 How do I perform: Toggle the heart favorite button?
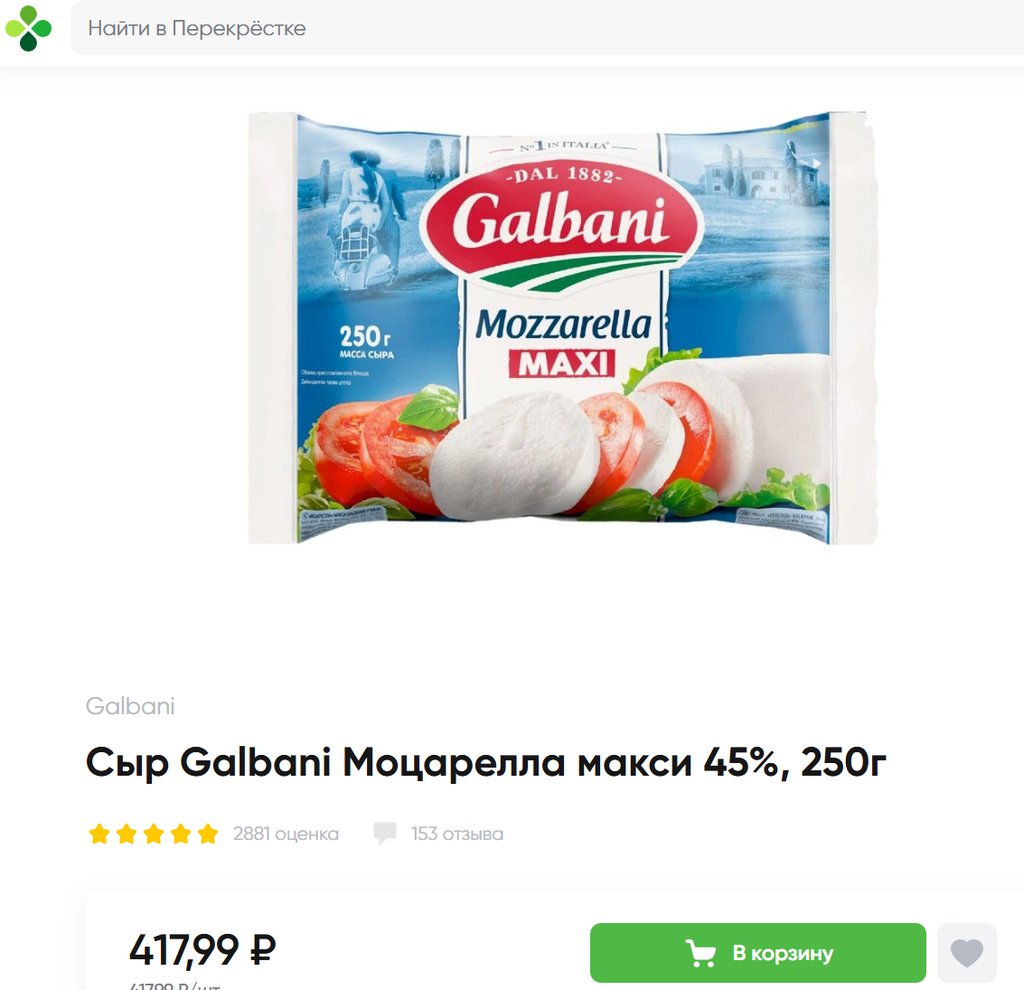coord(967,953)
